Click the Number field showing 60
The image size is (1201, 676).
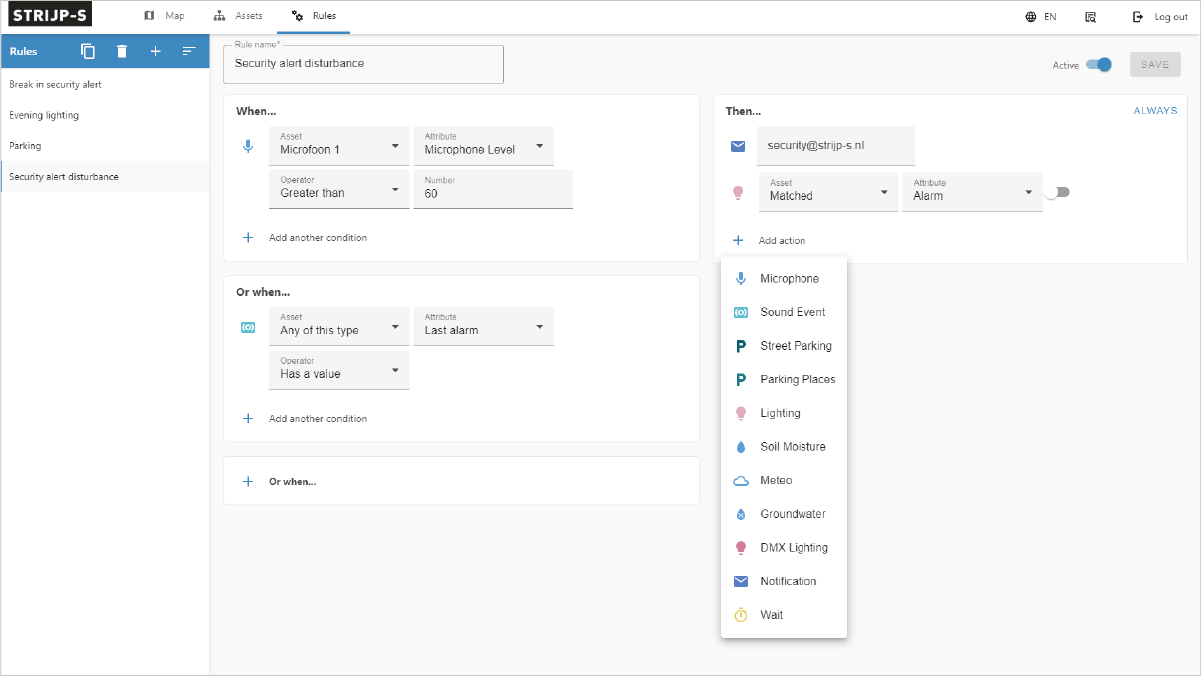point(493,189)
